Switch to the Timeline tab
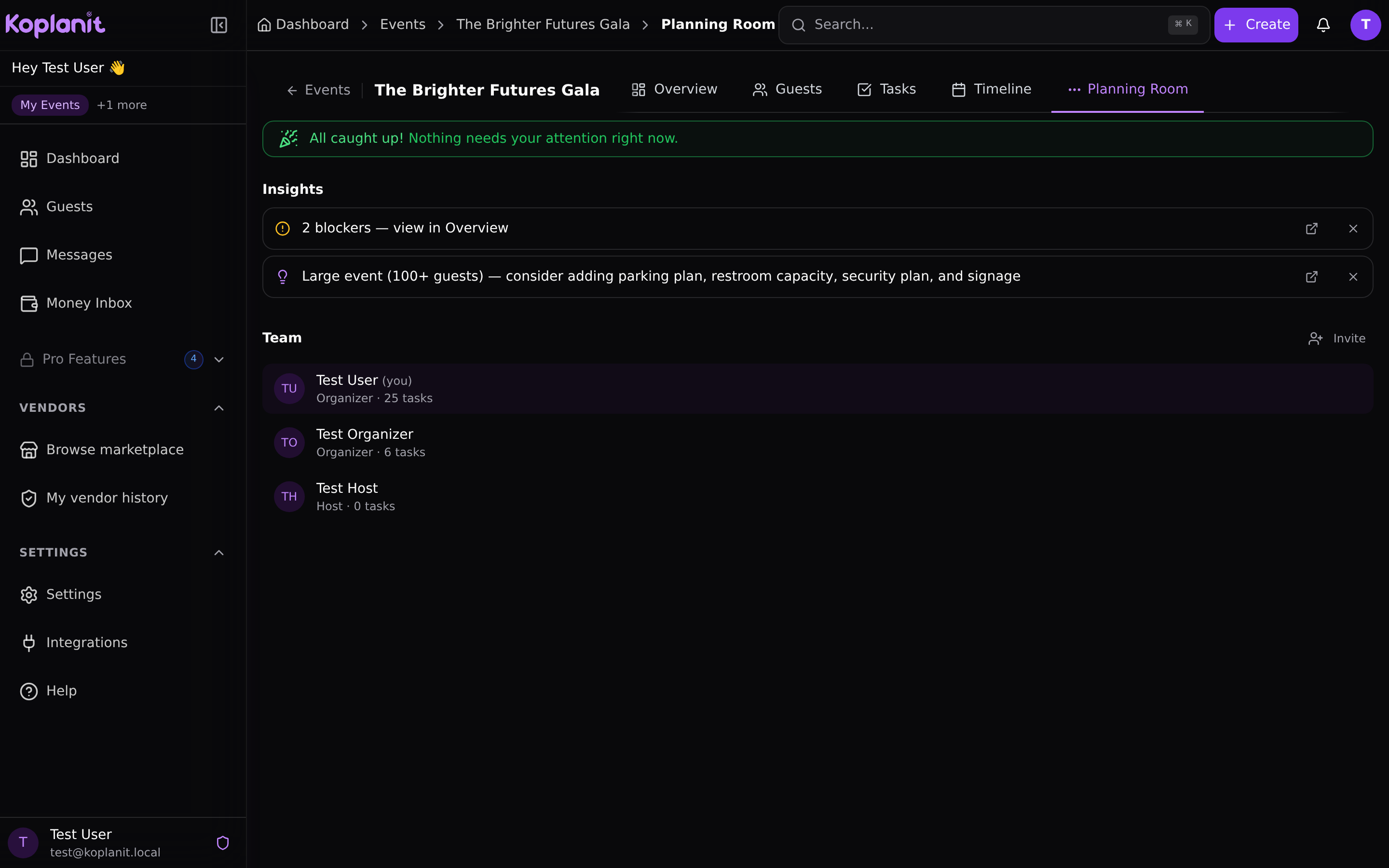The image size is (1389, 868). coord(991,90)
